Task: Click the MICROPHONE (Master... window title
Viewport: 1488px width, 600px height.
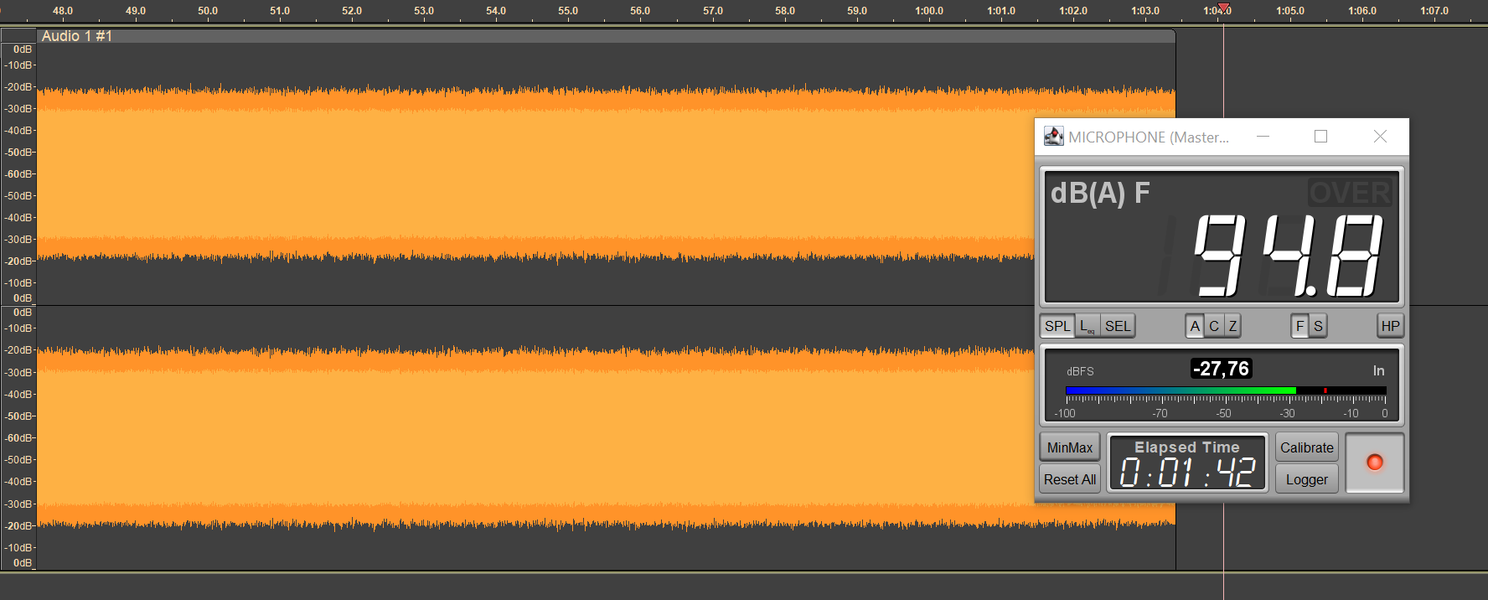Action: 1149,137
